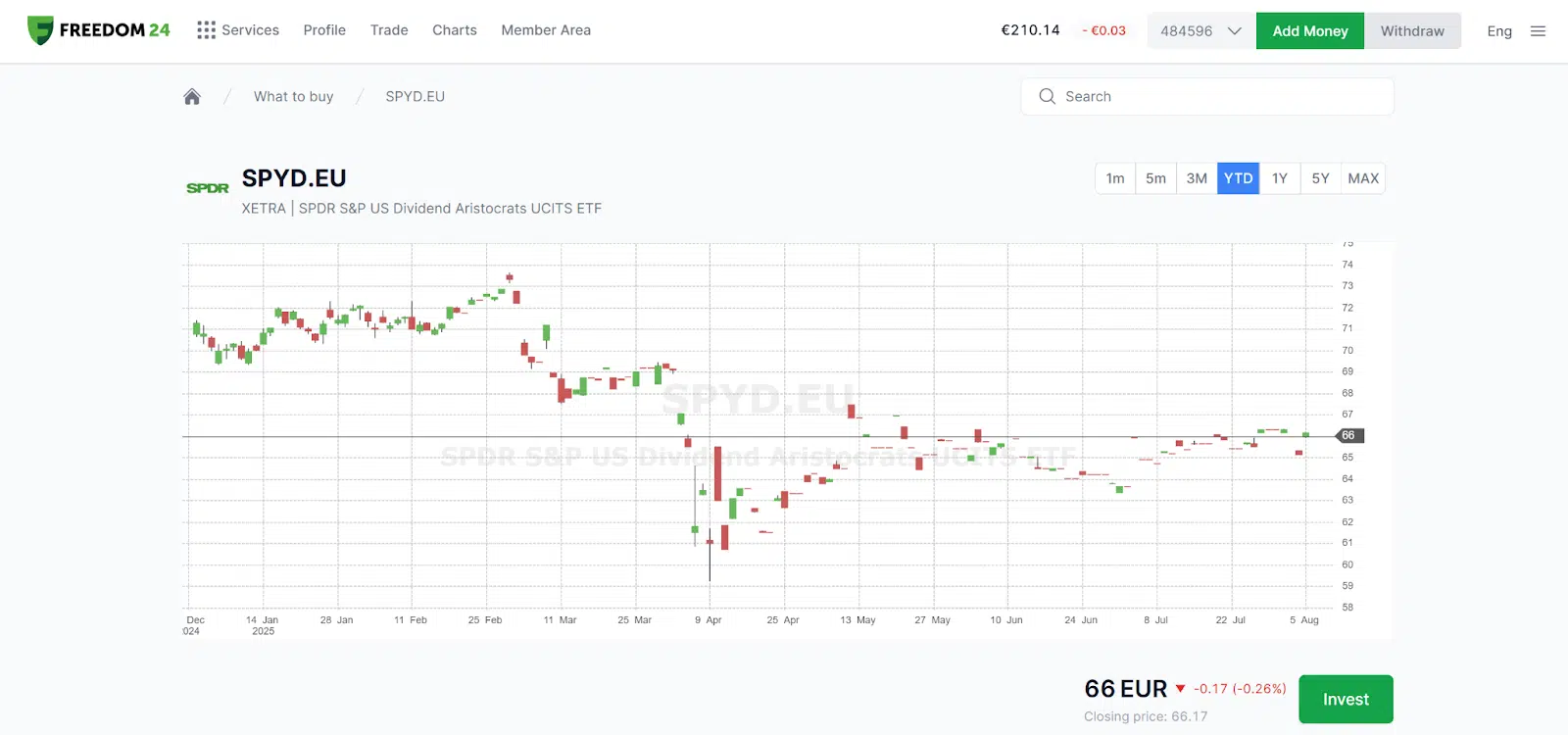Click the SPYD.EU ticker heading
1568x735 pixels.
tap(294, 178)
